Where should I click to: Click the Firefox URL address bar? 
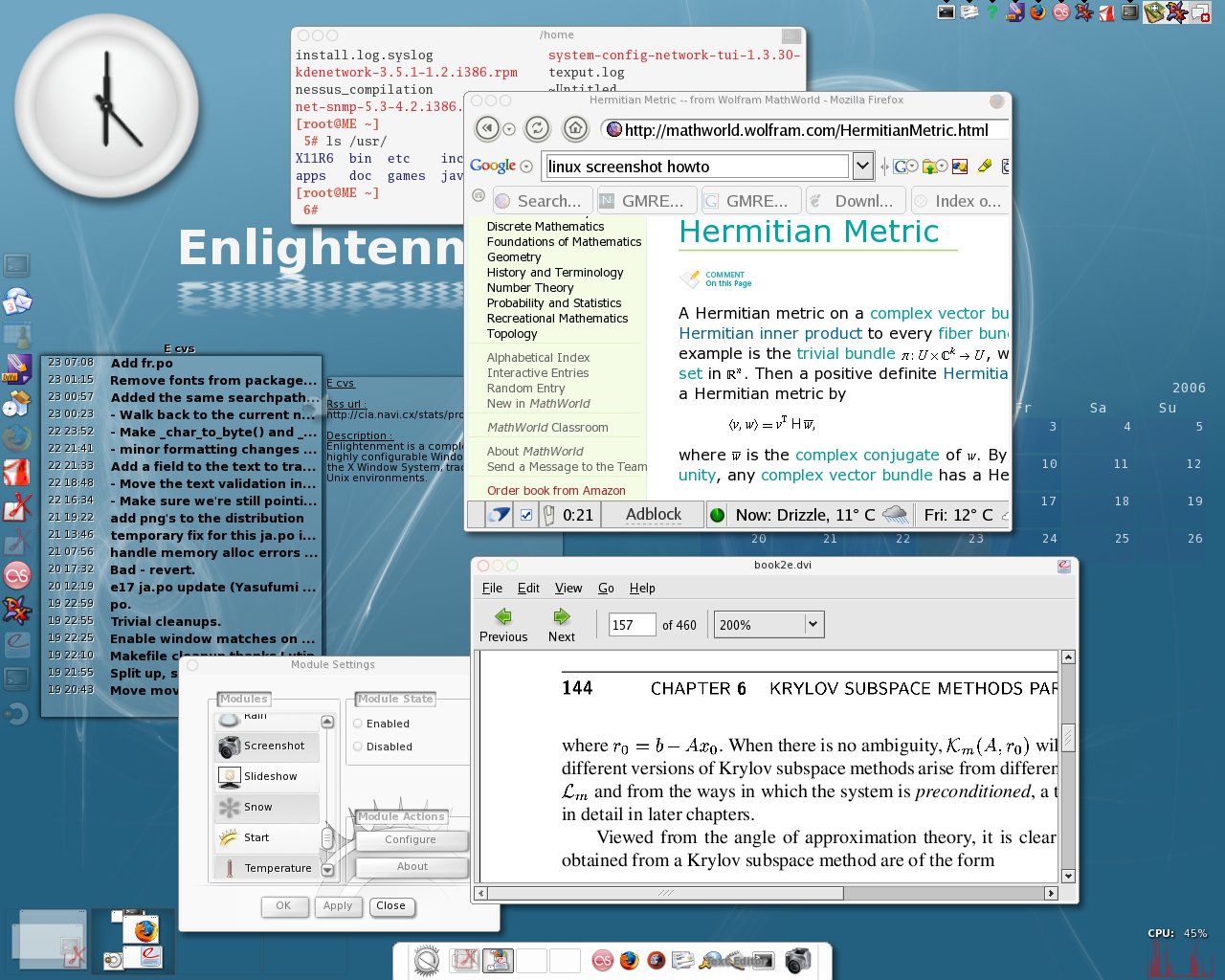(x=805, y=129)
